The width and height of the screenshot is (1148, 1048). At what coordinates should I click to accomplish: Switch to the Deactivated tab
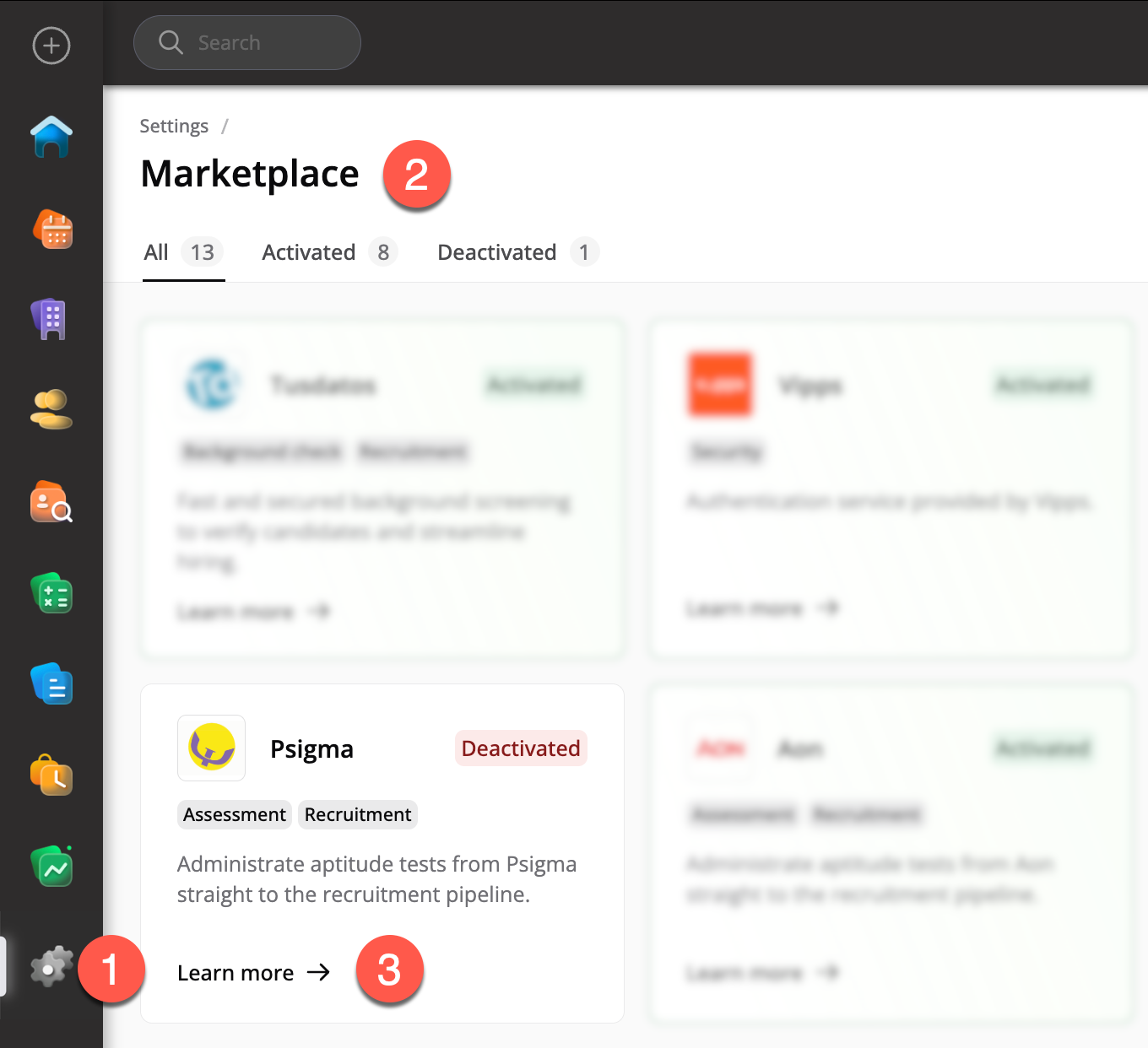[517, 252]
